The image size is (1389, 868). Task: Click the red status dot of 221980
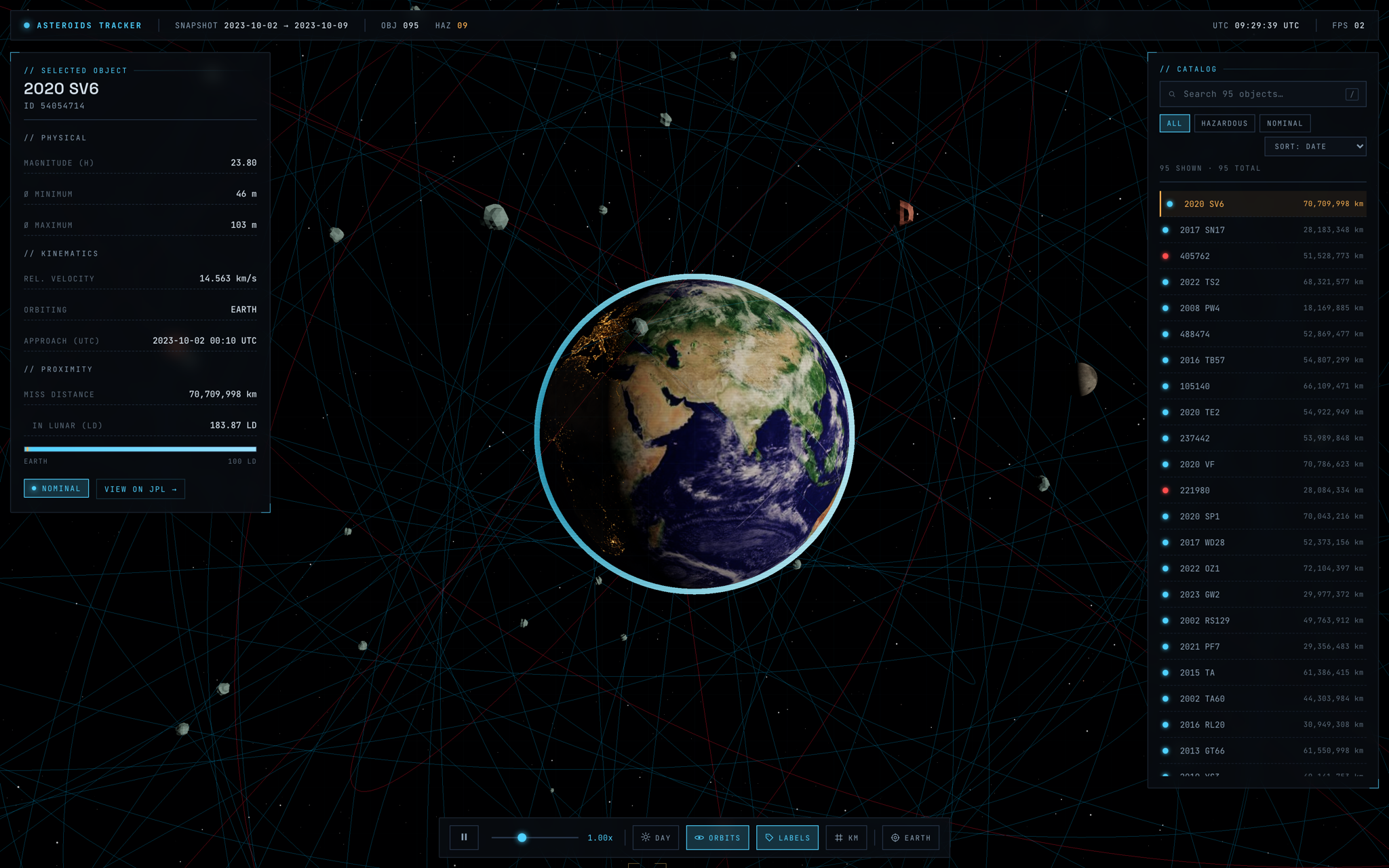pyautogui.click(x=1165, y=490)
